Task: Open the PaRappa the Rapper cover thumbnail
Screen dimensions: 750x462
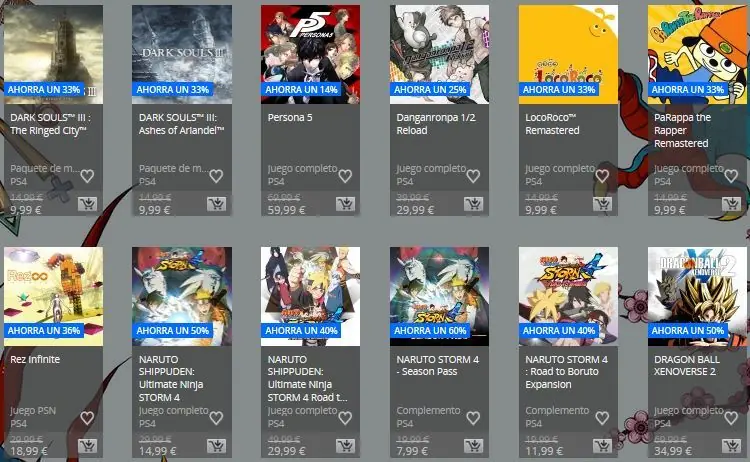Action: tap(697, 54)
